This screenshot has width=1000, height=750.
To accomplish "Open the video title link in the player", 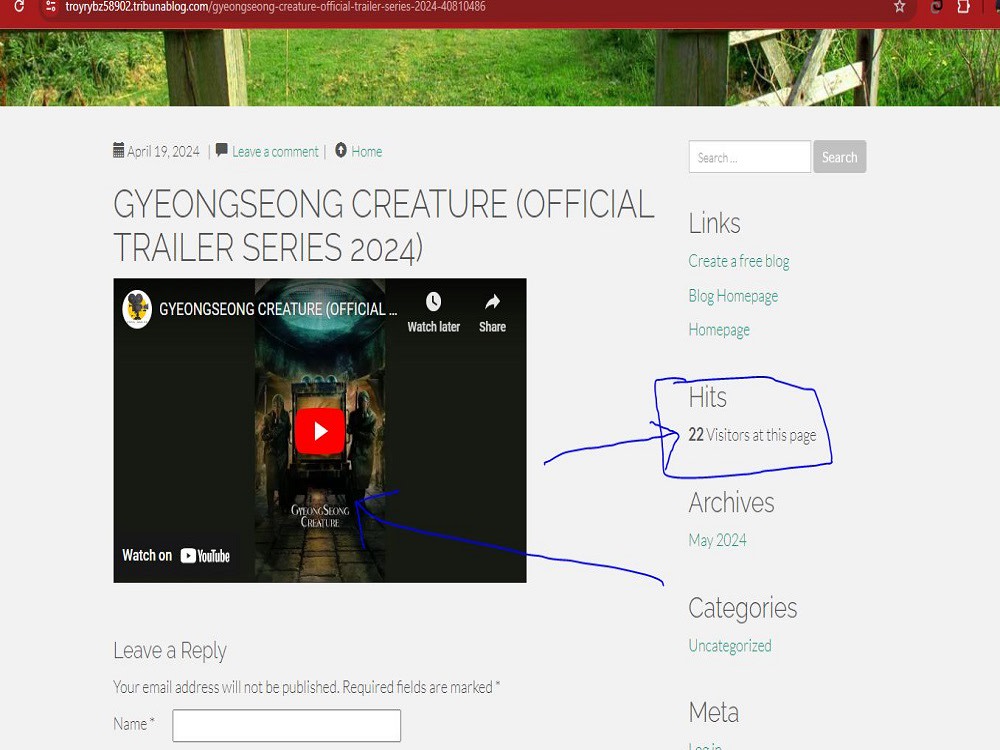I will coord(278,309).
